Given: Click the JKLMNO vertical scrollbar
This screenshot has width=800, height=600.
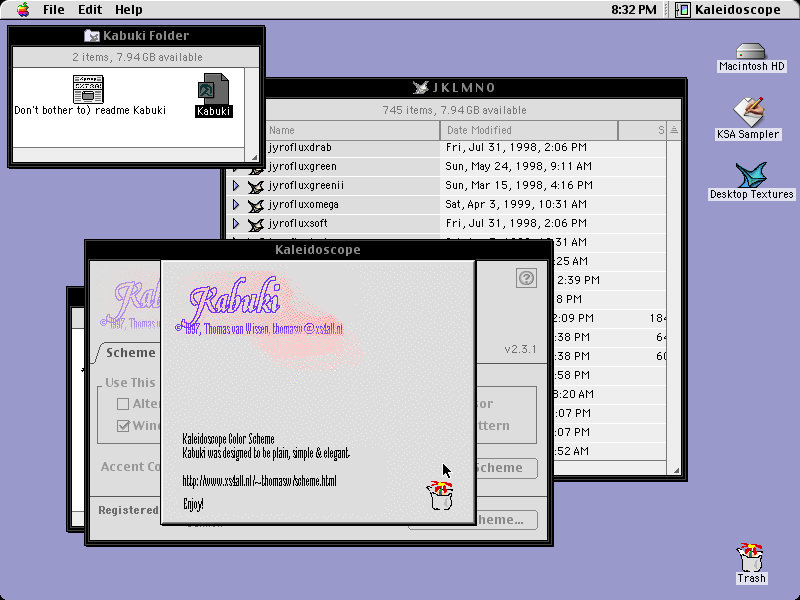Looking at the screenshot, I should tap(673, 300).
